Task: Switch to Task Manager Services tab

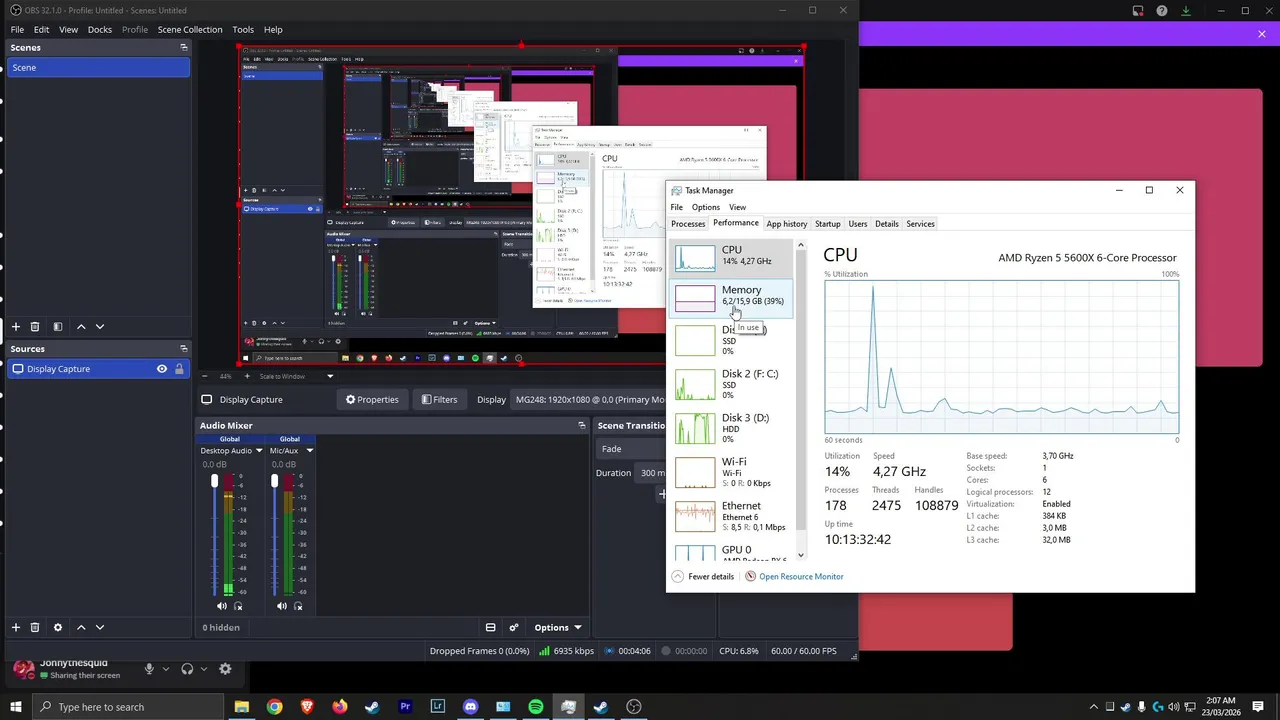Action: [920, 224]
